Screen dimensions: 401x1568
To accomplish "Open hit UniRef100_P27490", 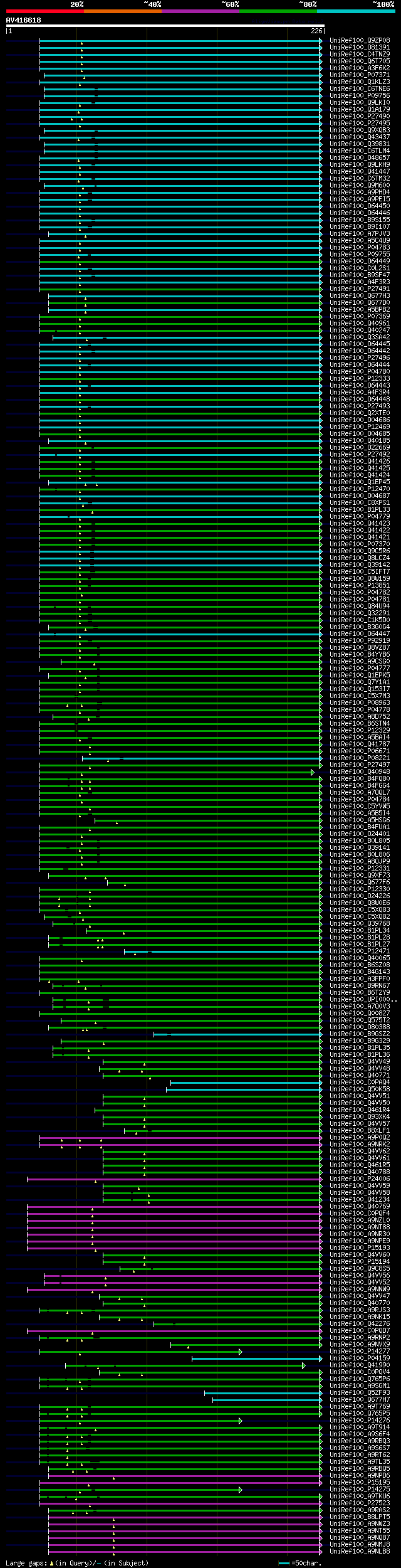I will 360,116.
